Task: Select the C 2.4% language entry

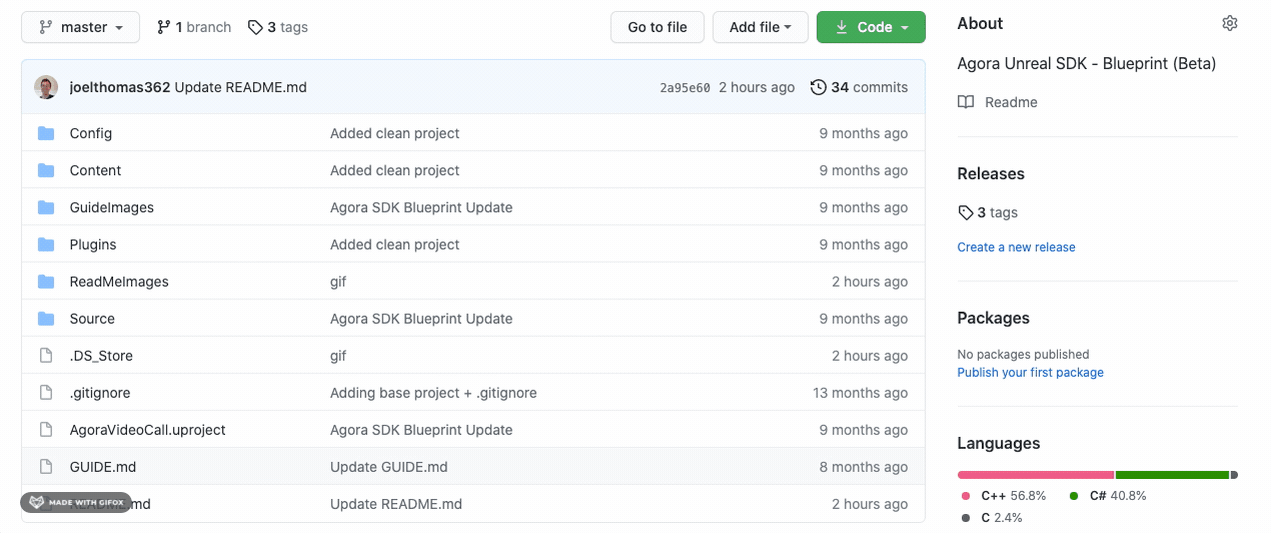Action: coord(991,517)
